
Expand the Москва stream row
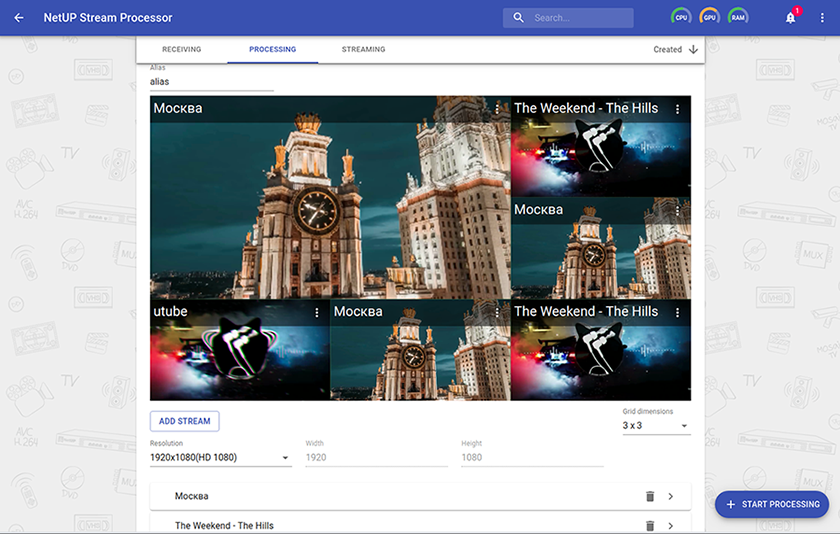point(671,497)
